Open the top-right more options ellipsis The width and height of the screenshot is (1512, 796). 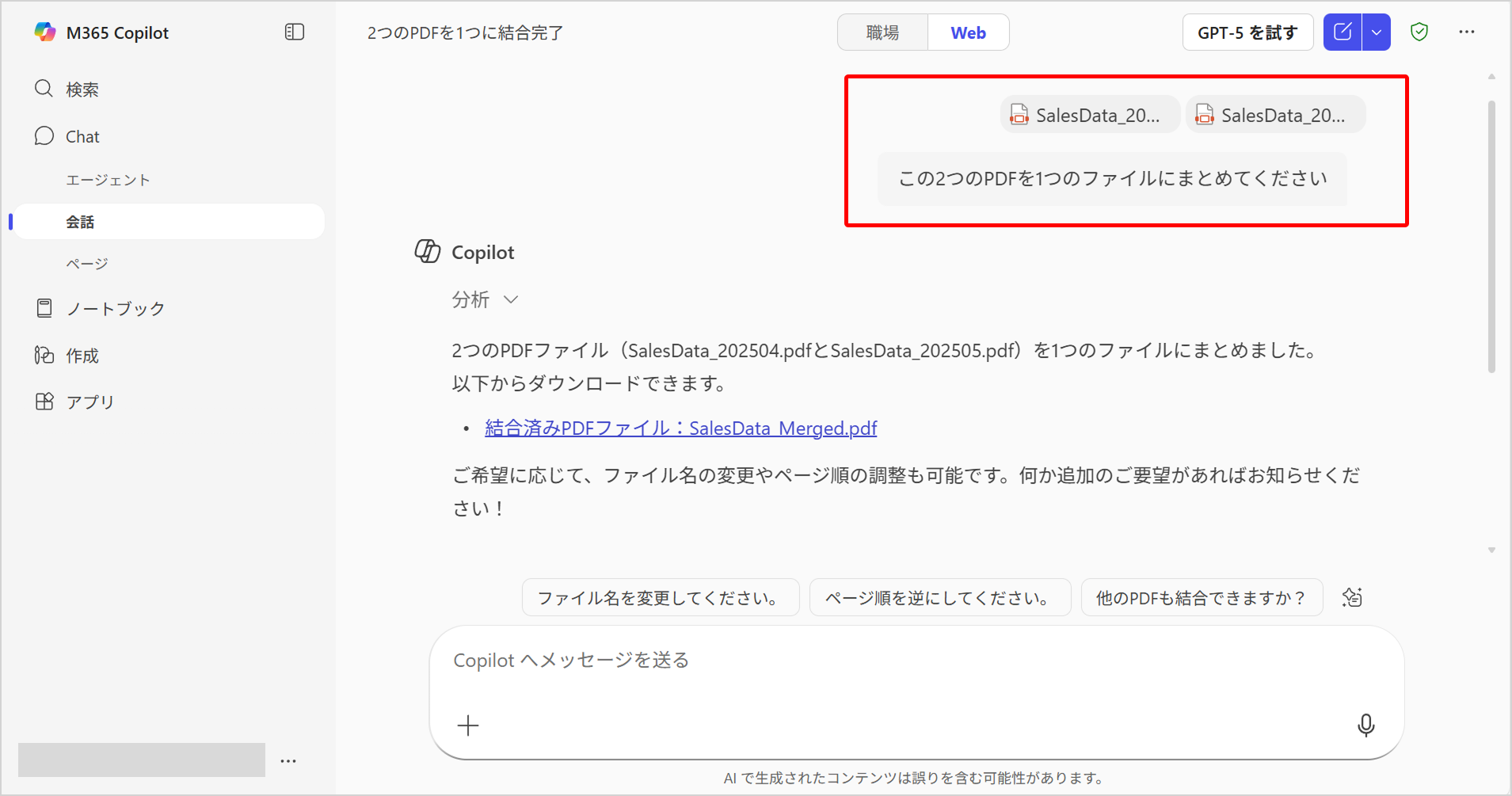tap(1466, 32)
